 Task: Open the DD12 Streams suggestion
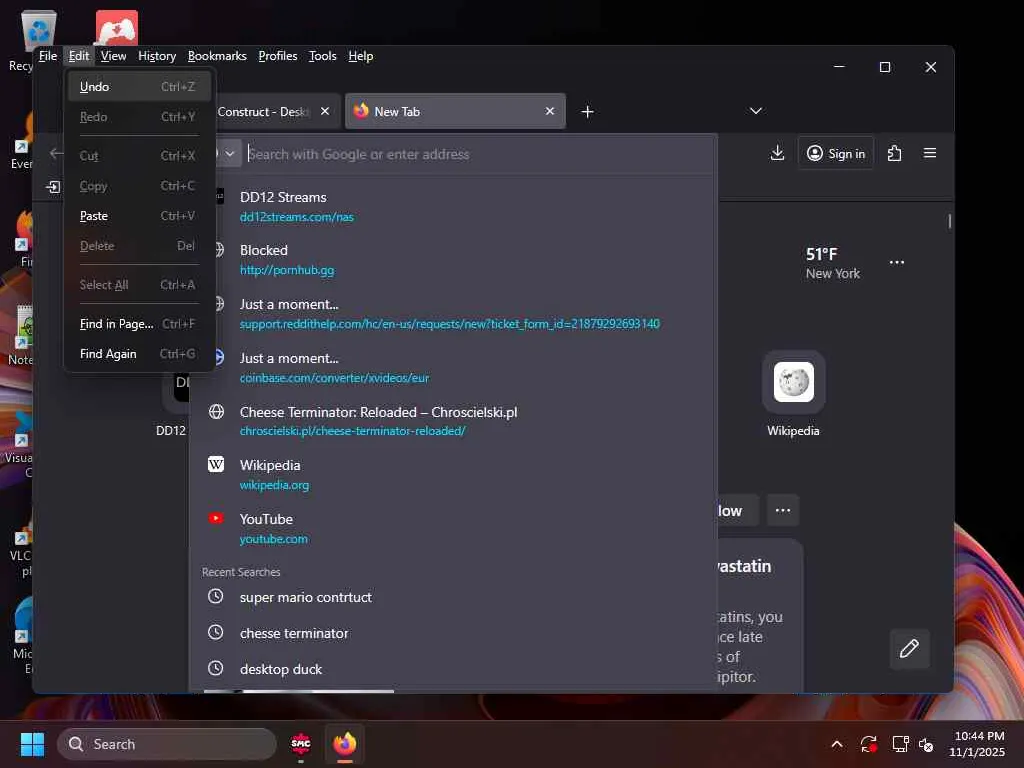(x=453, y=206)
